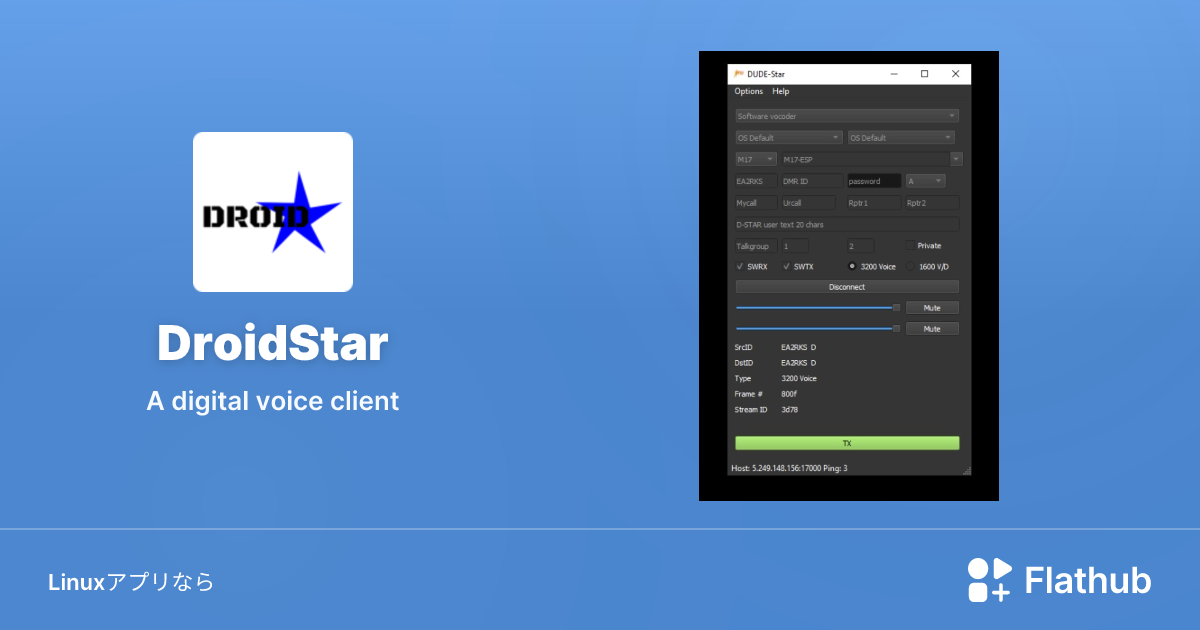Screen dimensions: 1200x630
Task: Open the Software vocoder dropdown
Action: (847, 115)
